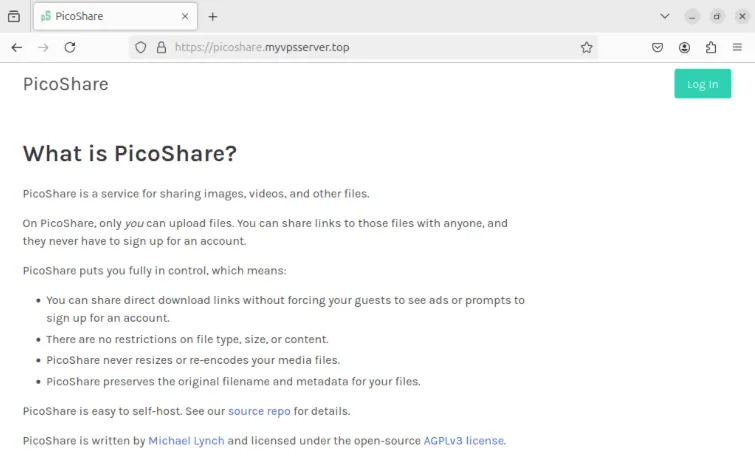Screen dimensions: 755x462
Task: Open a new tab with the plus button
Action: pyautogui.click(x=213, y=17)
